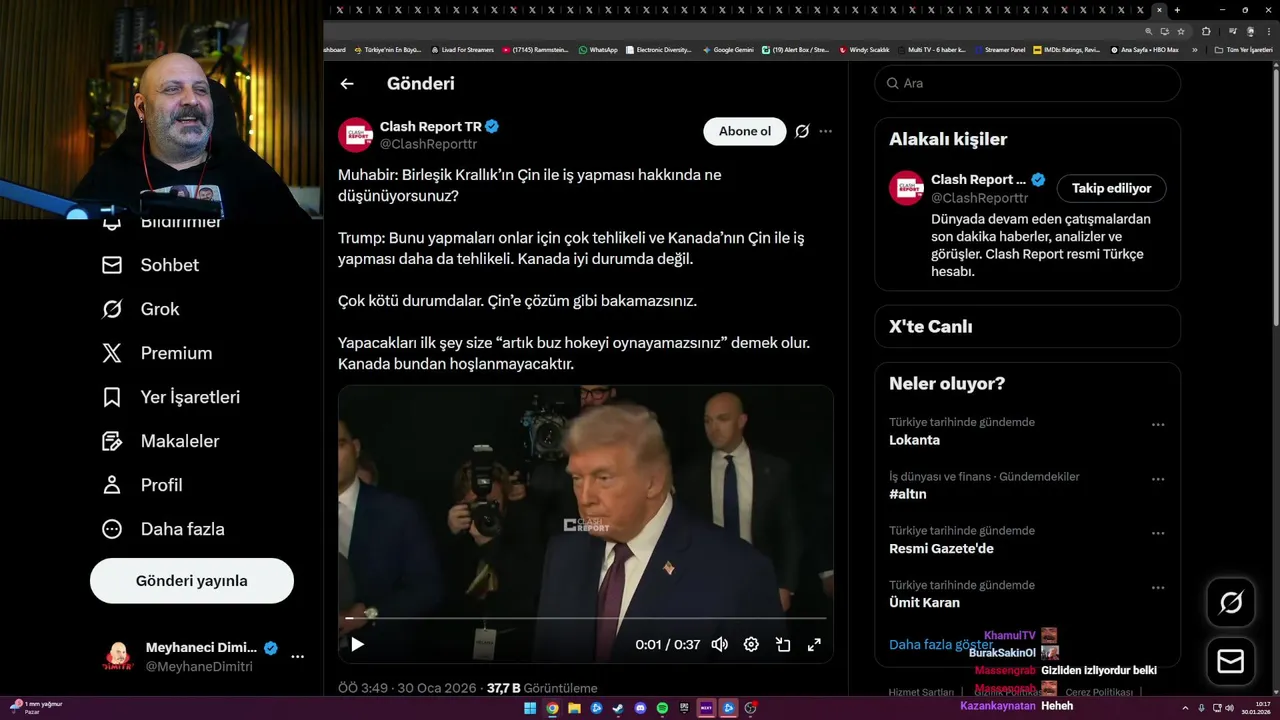The width and height of the screenshot is (1280, 720).
Task: Click the Daha fazla göster link
Action: tap(940, 644)
